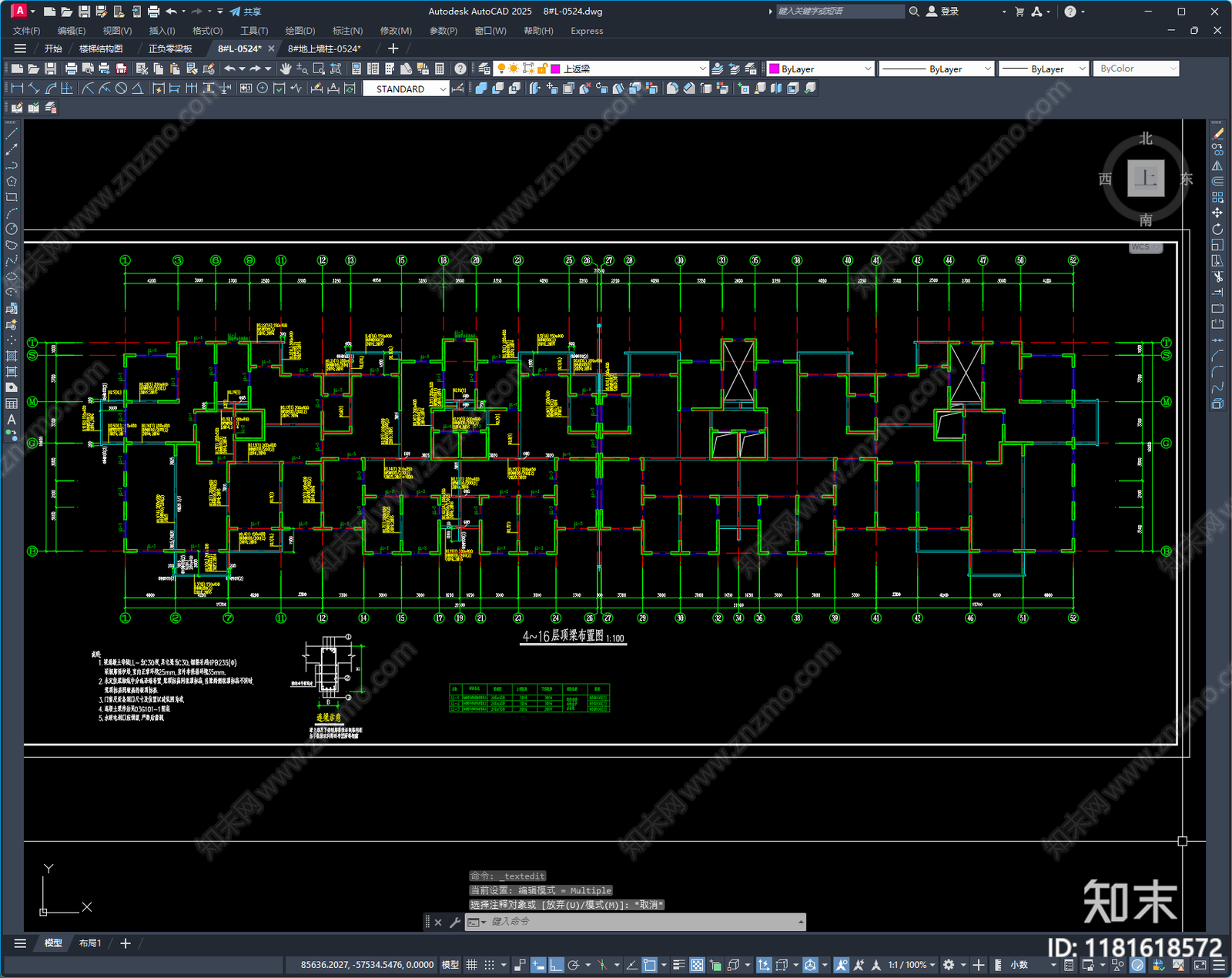The width and height of the screenshot is (1232, 978).
Task: Toggle lineweight display in status bar
Action: point(678,965)
